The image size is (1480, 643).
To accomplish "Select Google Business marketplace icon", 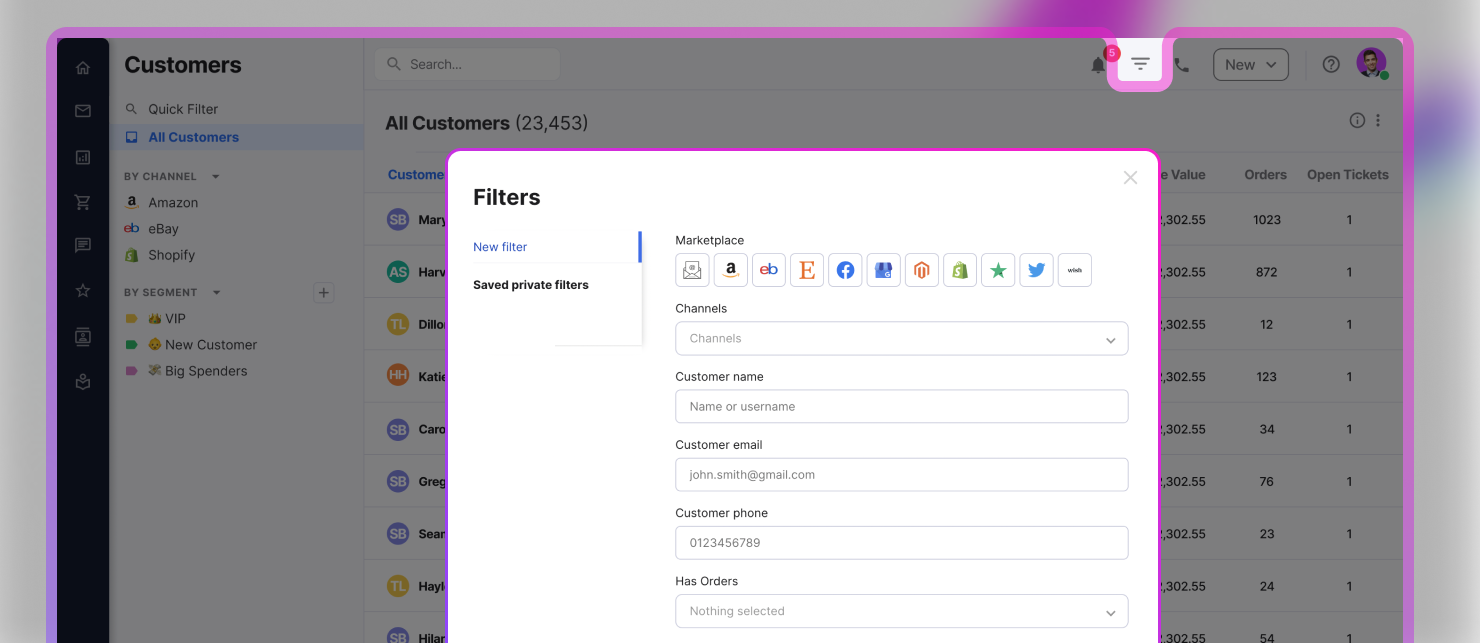I will (x=883, y=270).
